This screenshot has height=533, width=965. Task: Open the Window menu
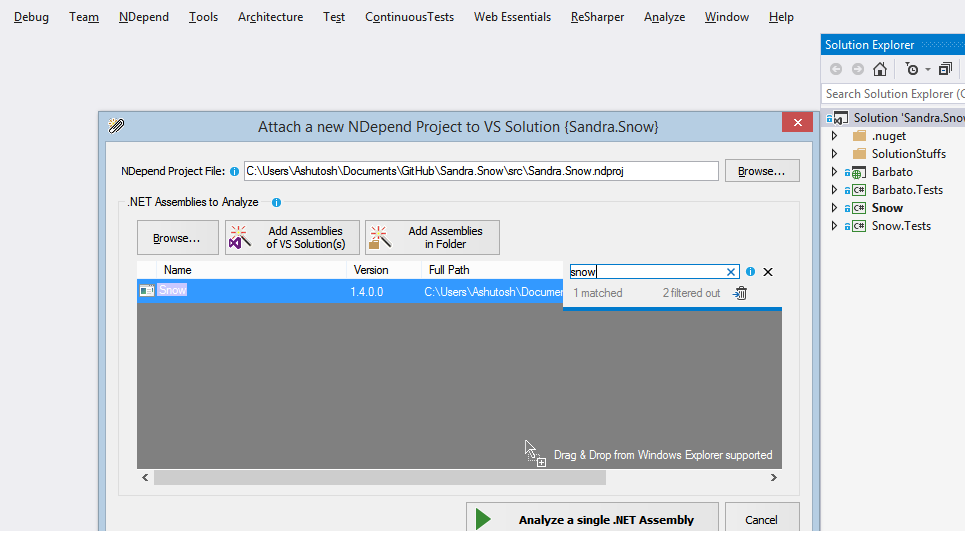727,17
